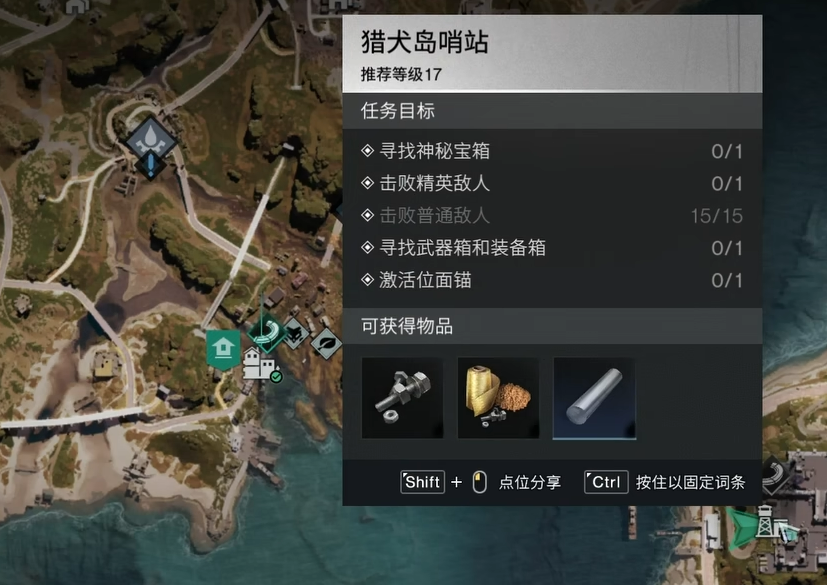
Task: Click the large green player arrow marker
Action: (743, 528)
